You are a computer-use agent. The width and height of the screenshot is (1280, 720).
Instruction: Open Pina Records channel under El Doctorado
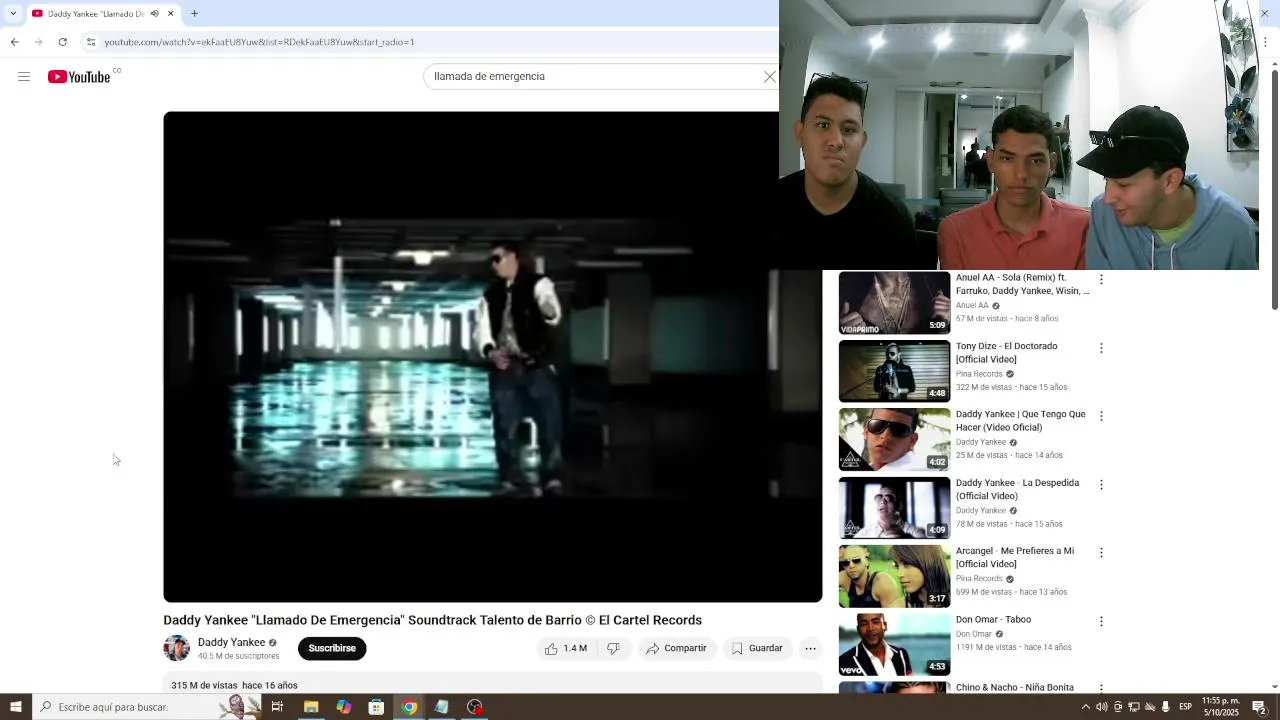tap(979, 374)
